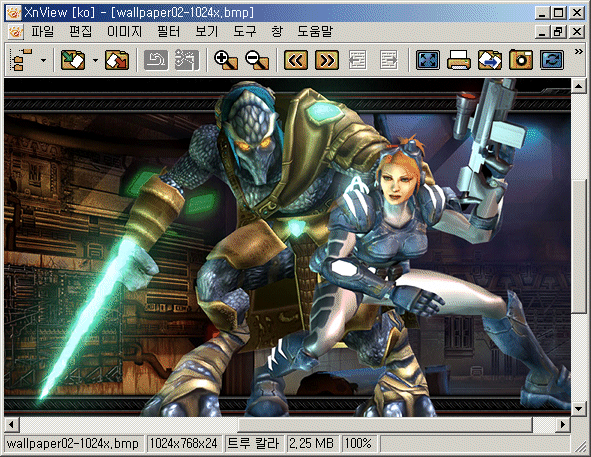Click status bar zoom 100%
Image resolution: width=591 pixels, height=457 pixels.
[358, 443]
